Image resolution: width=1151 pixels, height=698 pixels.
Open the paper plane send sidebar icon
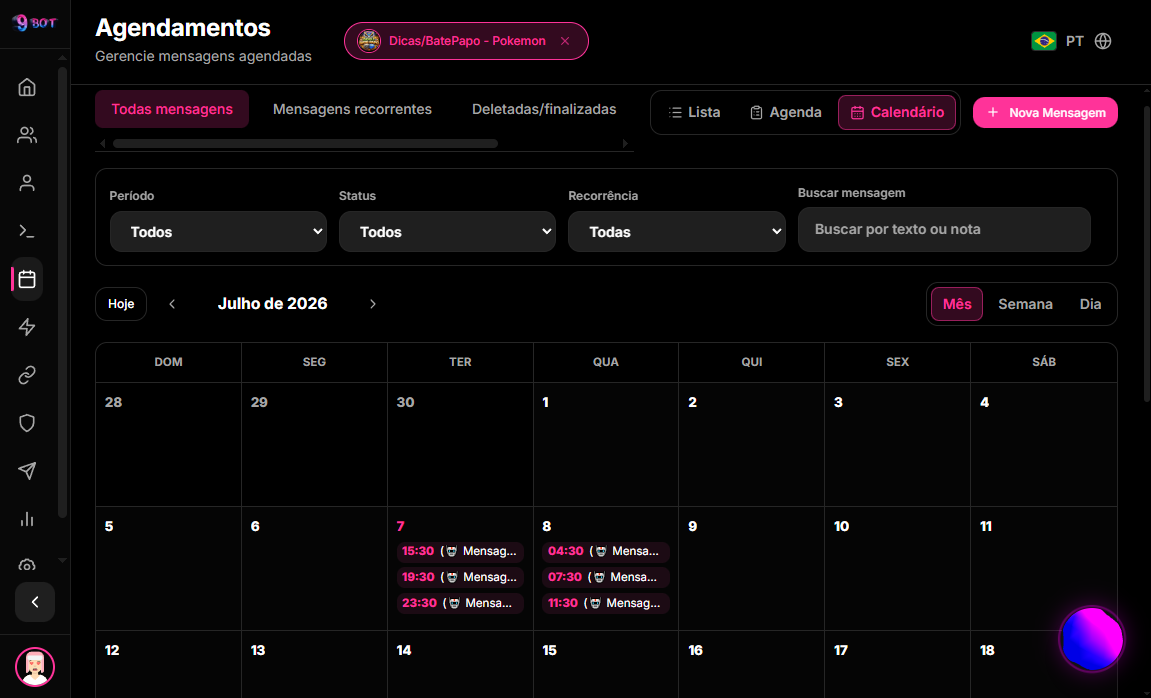click(27, 470)
